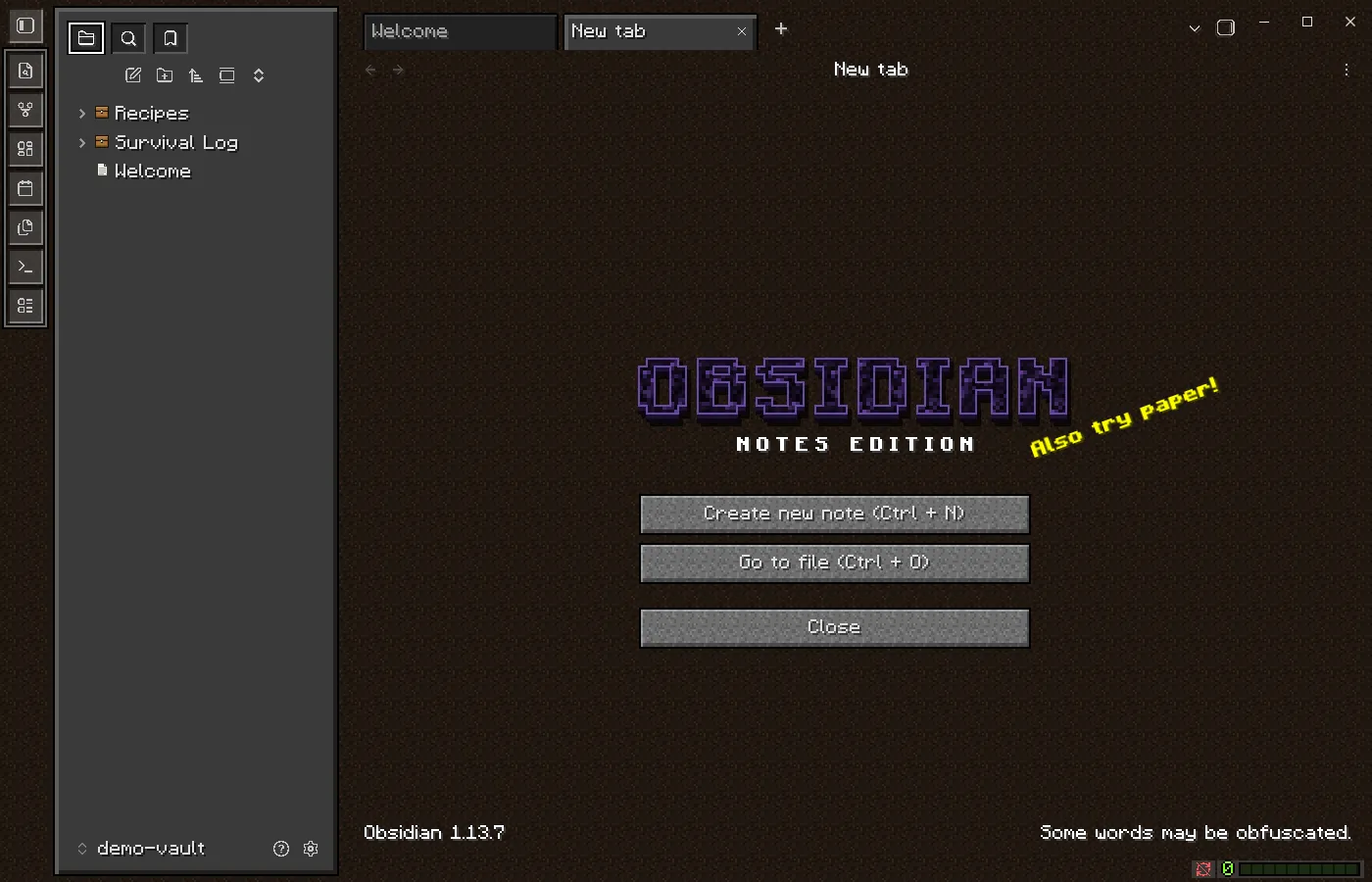
Task: Click the Close button on the empty tab
Action: 835,628
